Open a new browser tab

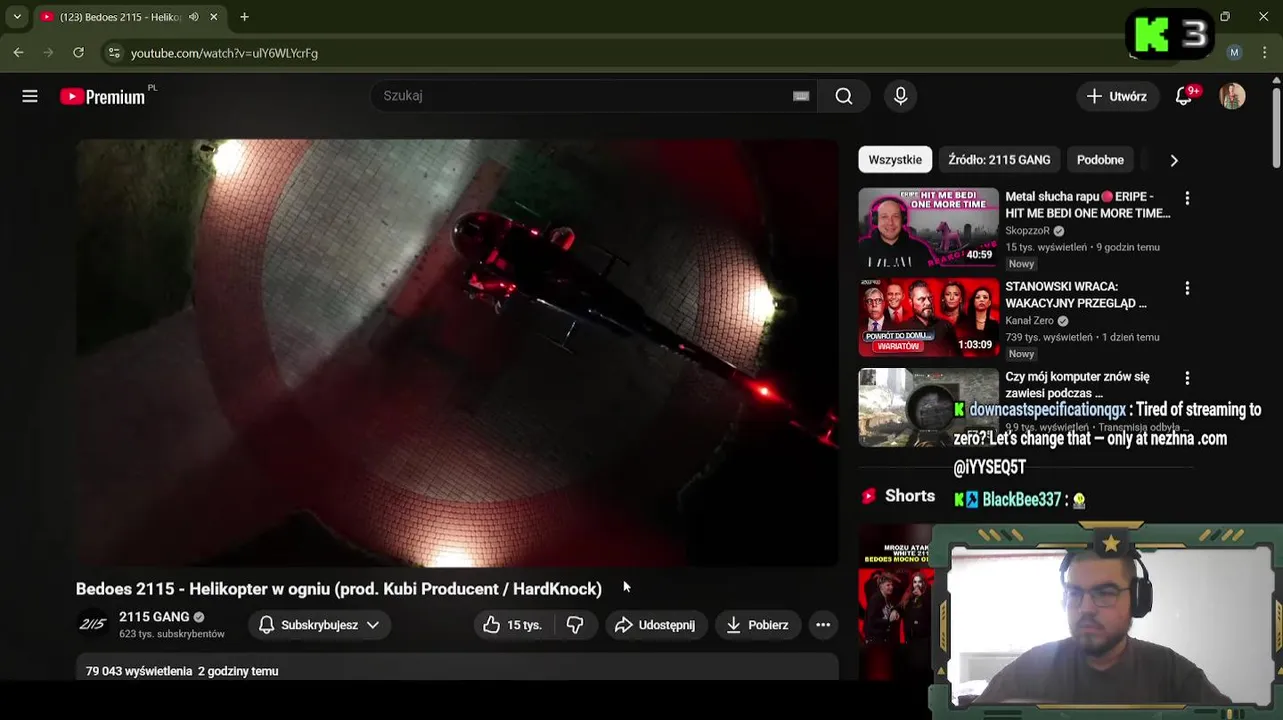[x=244, y=17]
